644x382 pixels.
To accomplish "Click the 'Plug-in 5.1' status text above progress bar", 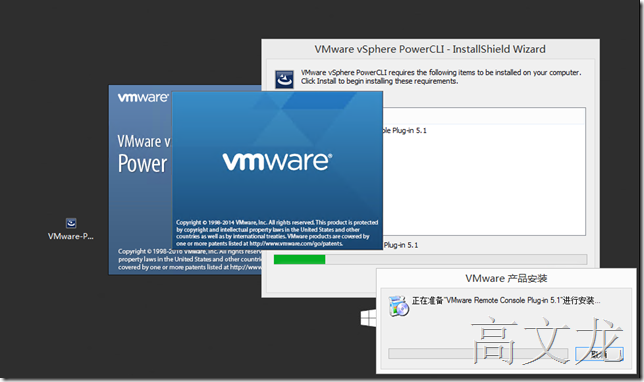I will tap(400, 245).
